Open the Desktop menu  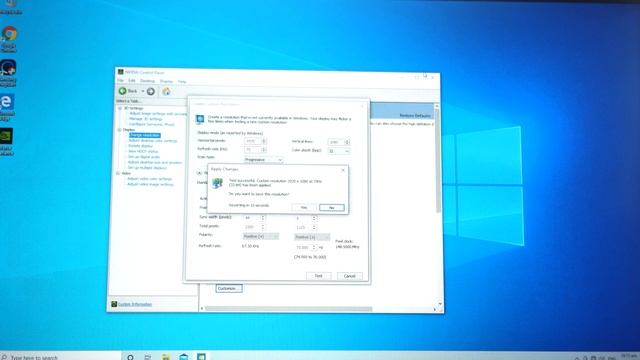[147, 81]
